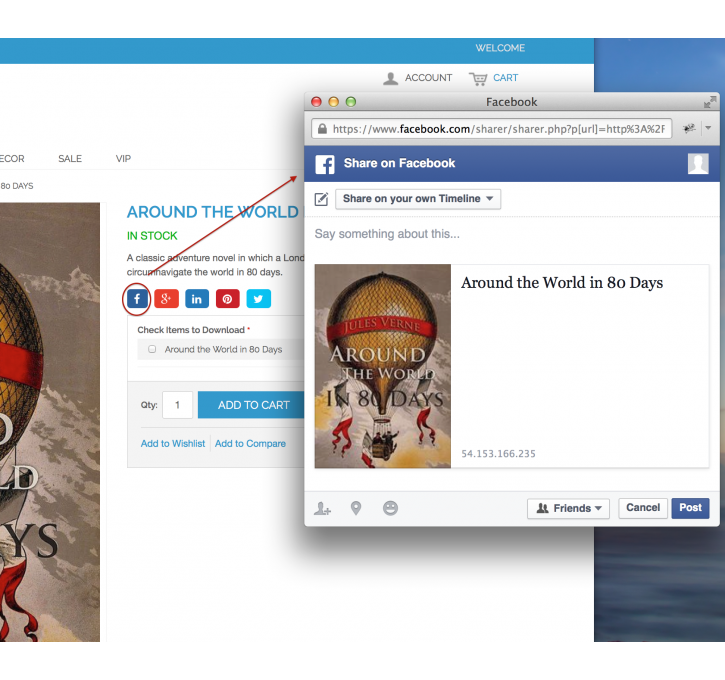
Task: Click the WELCOME text in top bar
Action: (x=500, y=48)
